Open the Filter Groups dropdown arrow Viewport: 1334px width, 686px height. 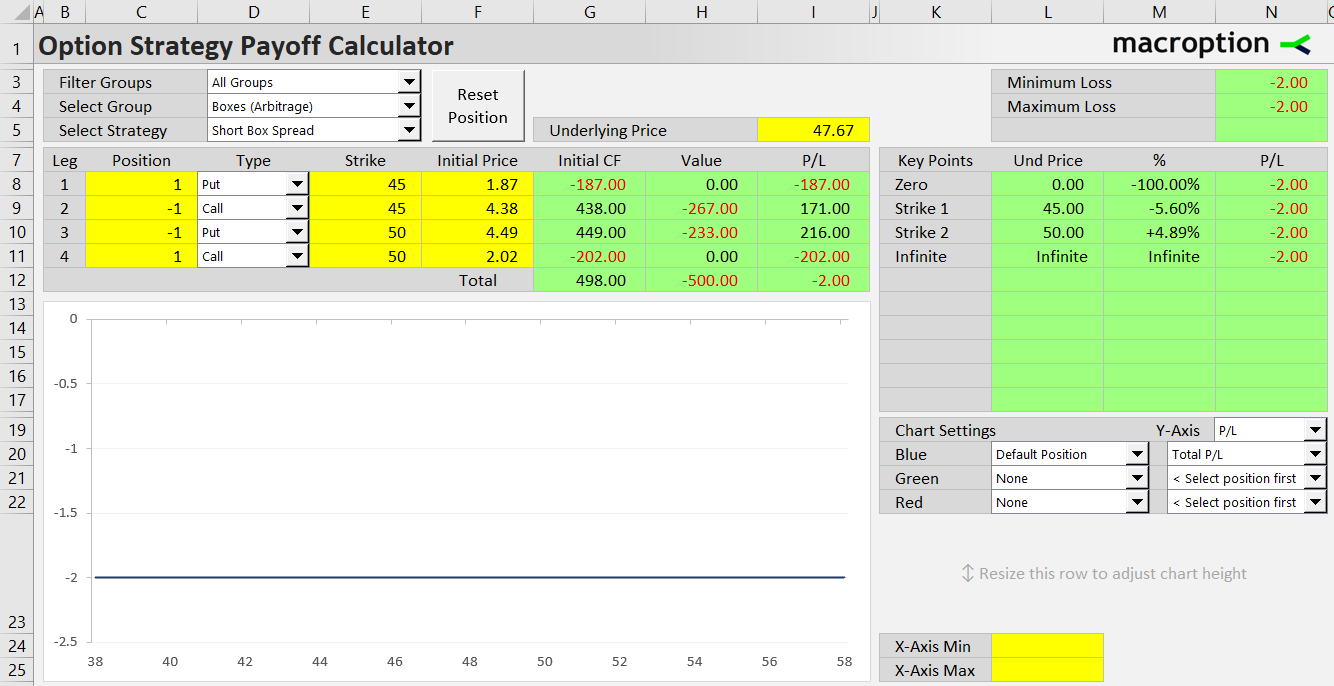409,82
